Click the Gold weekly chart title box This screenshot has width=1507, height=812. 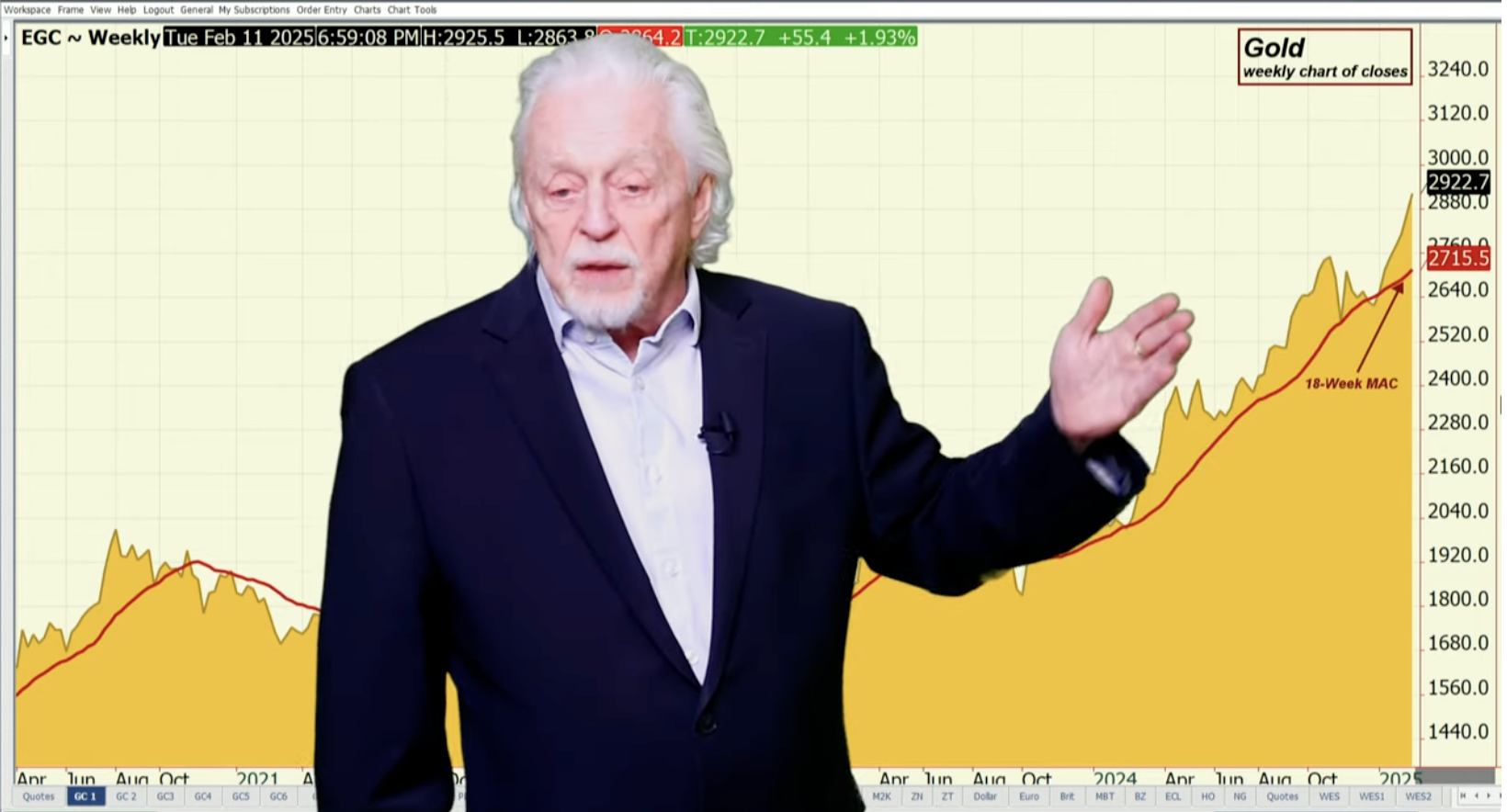coord(1324,57)
